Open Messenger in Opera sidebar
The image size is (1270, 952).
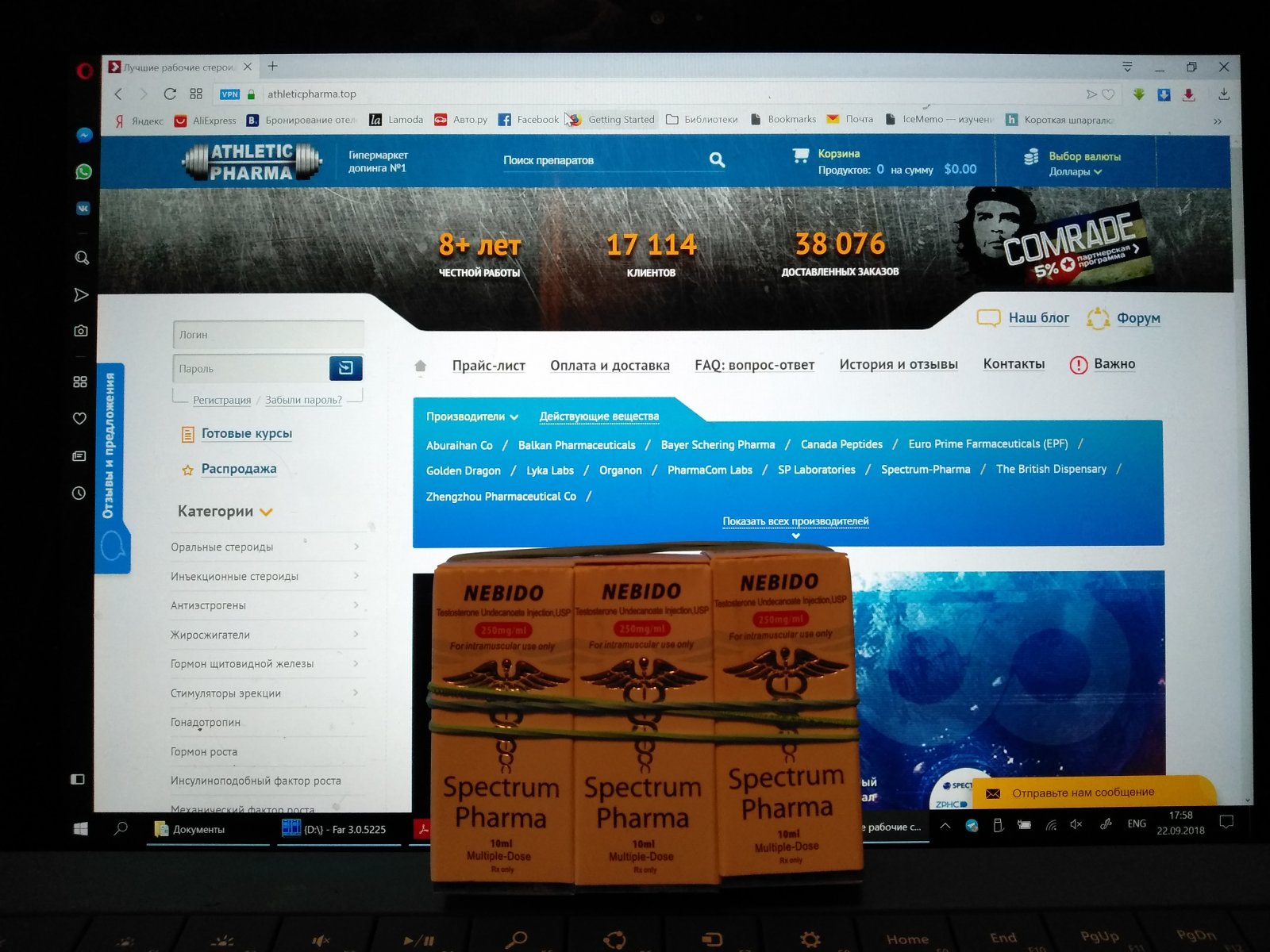83,136
